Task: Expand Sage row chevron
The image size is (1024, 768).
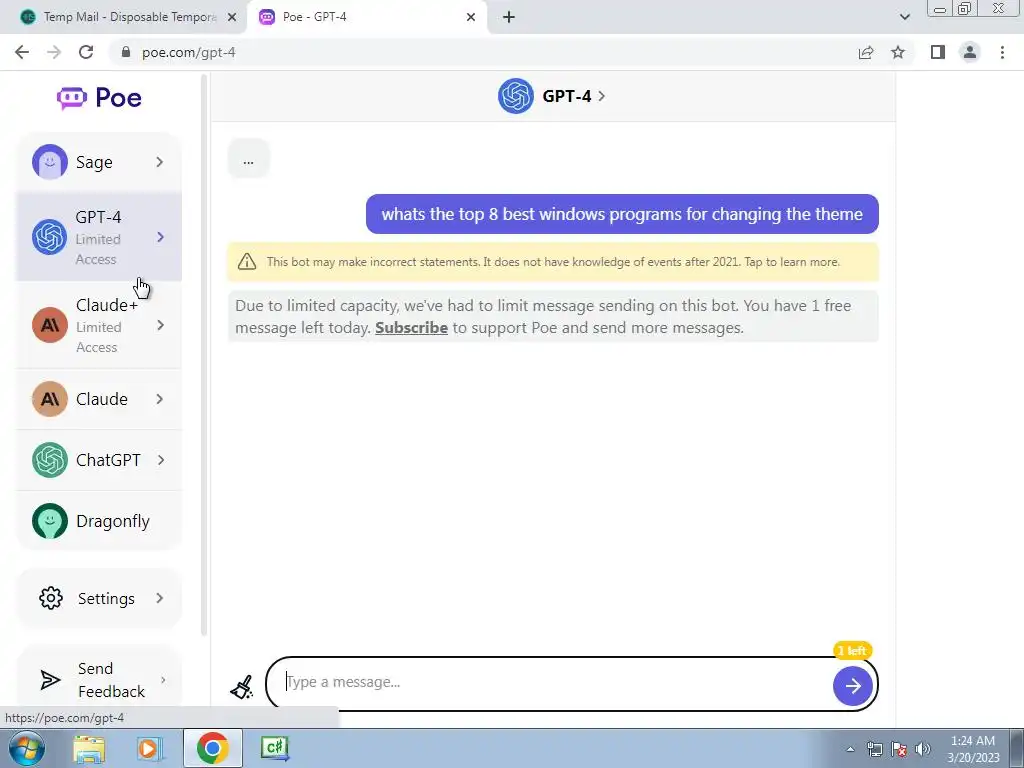Action: [160, 162]
